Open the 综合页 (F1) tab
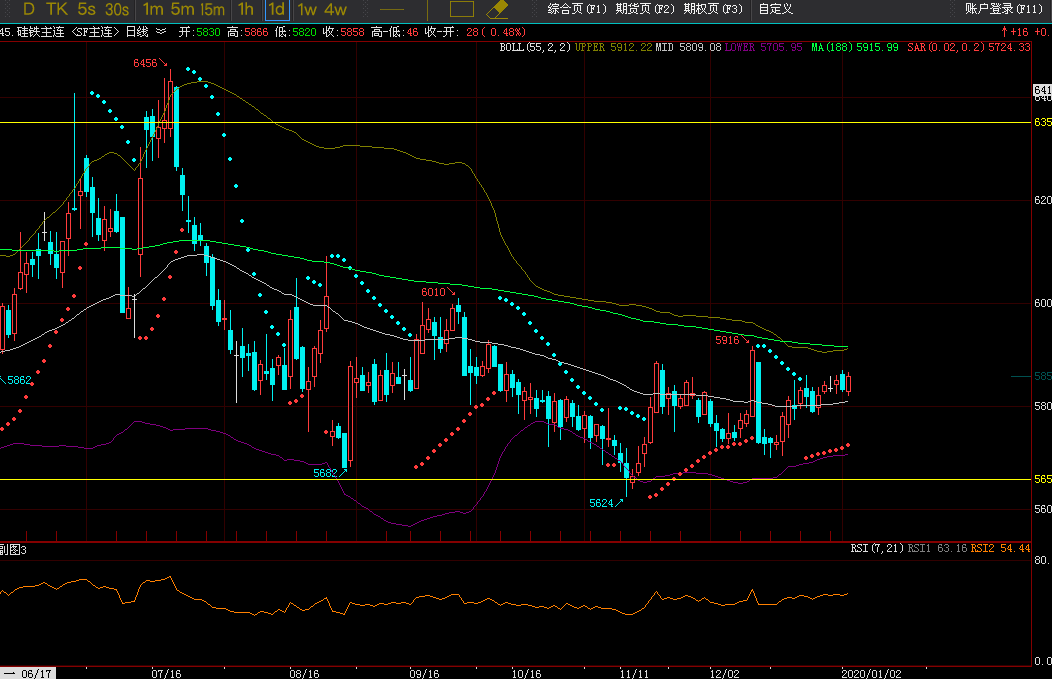 [577, 9]
